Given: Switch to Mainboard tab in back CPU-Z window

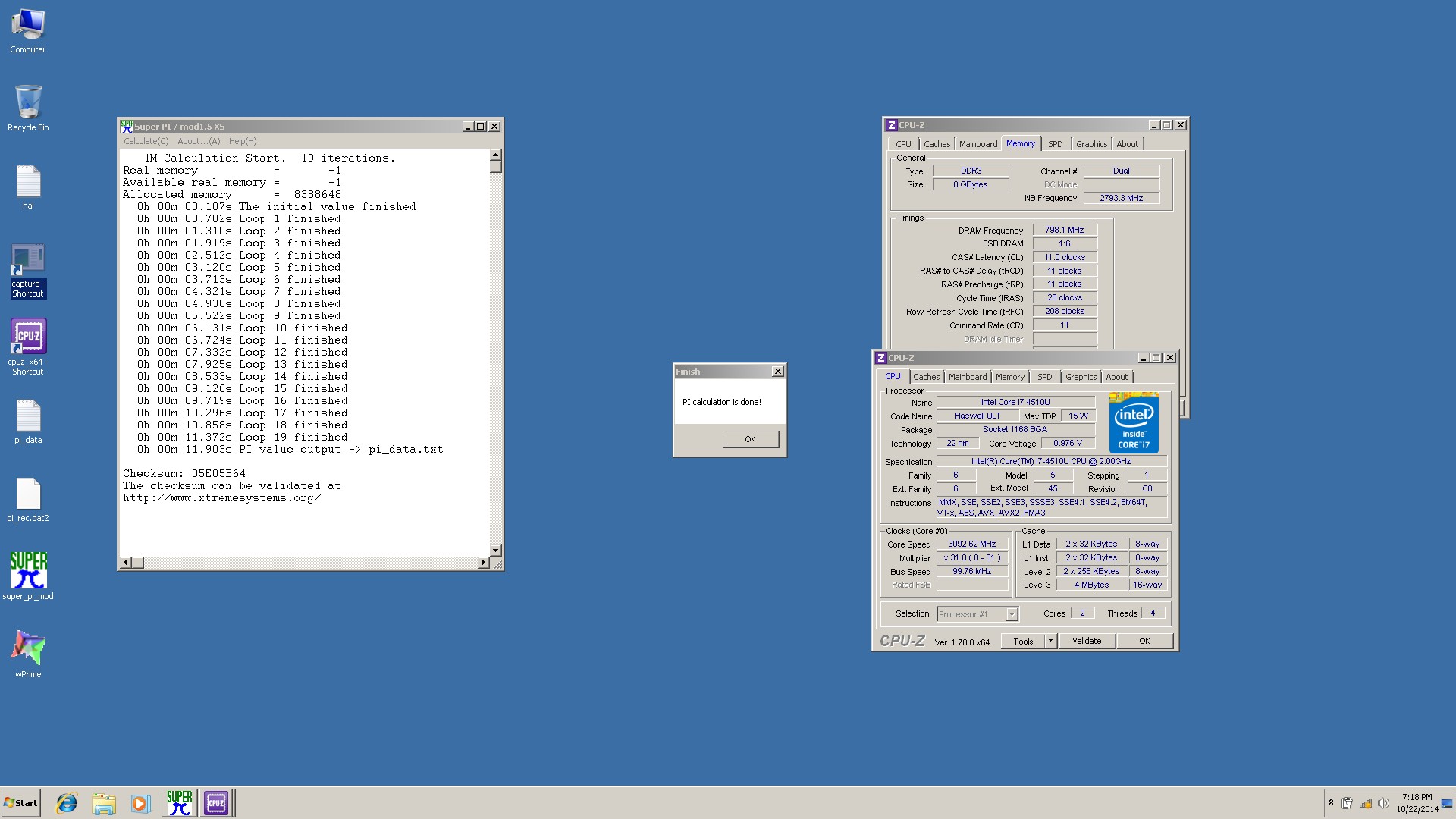Looking at the screenshot, I should point(978,144).
